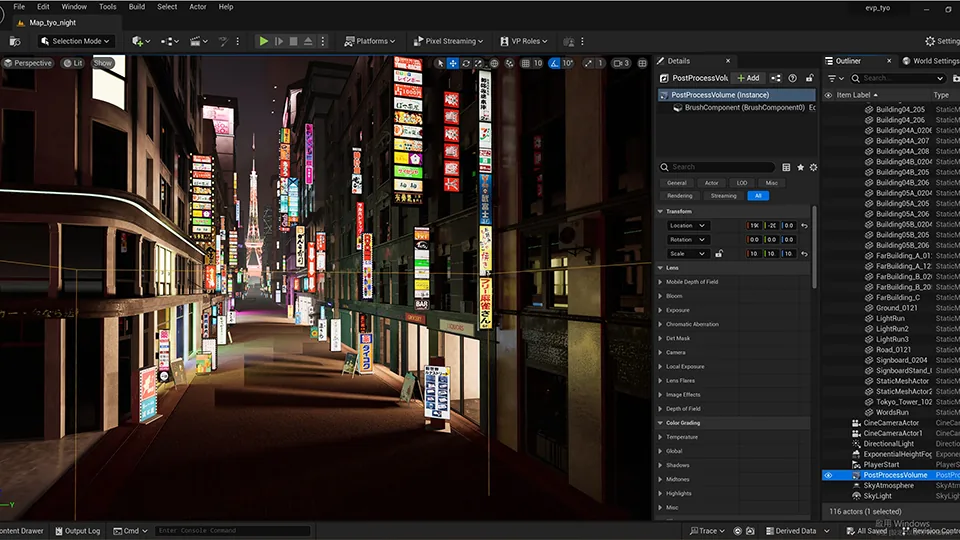Open surface snapping options in viewport
Viewport: 960px width, 540px height.
click(509, 63)
